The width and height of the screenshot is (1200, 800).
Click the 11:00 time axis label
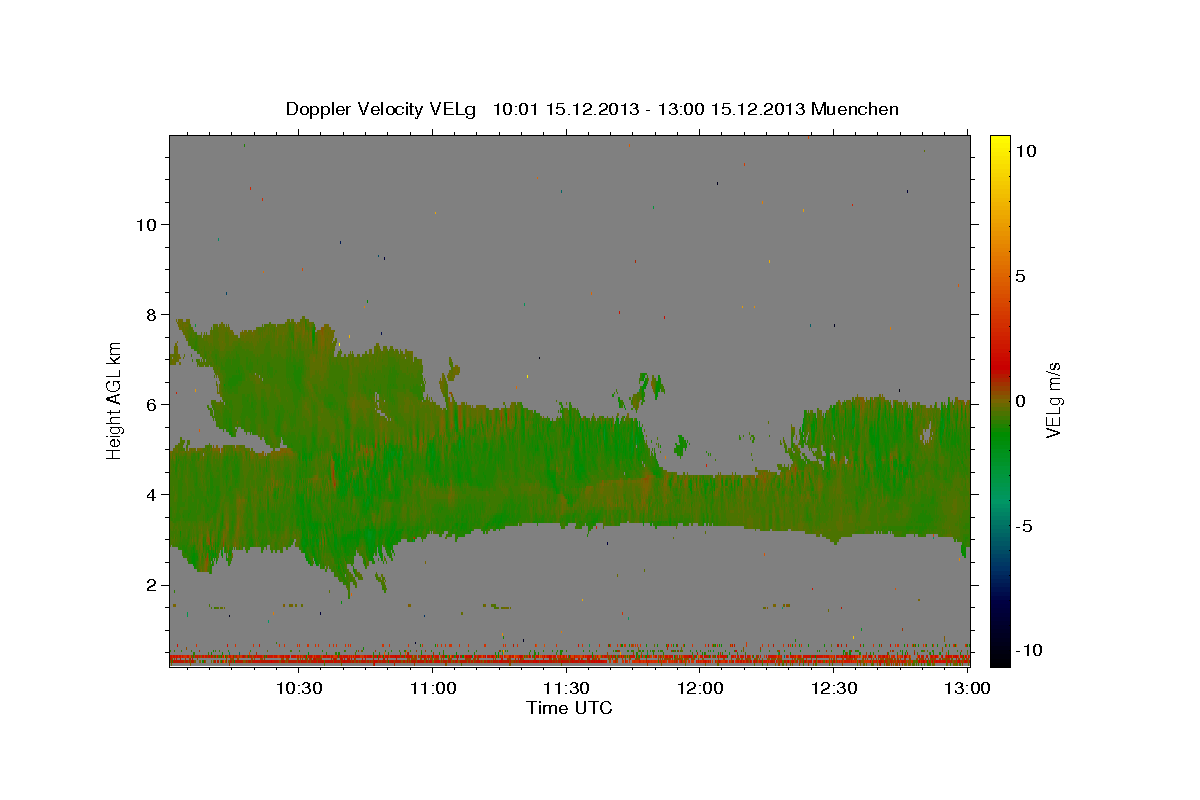tap(434, 689)
